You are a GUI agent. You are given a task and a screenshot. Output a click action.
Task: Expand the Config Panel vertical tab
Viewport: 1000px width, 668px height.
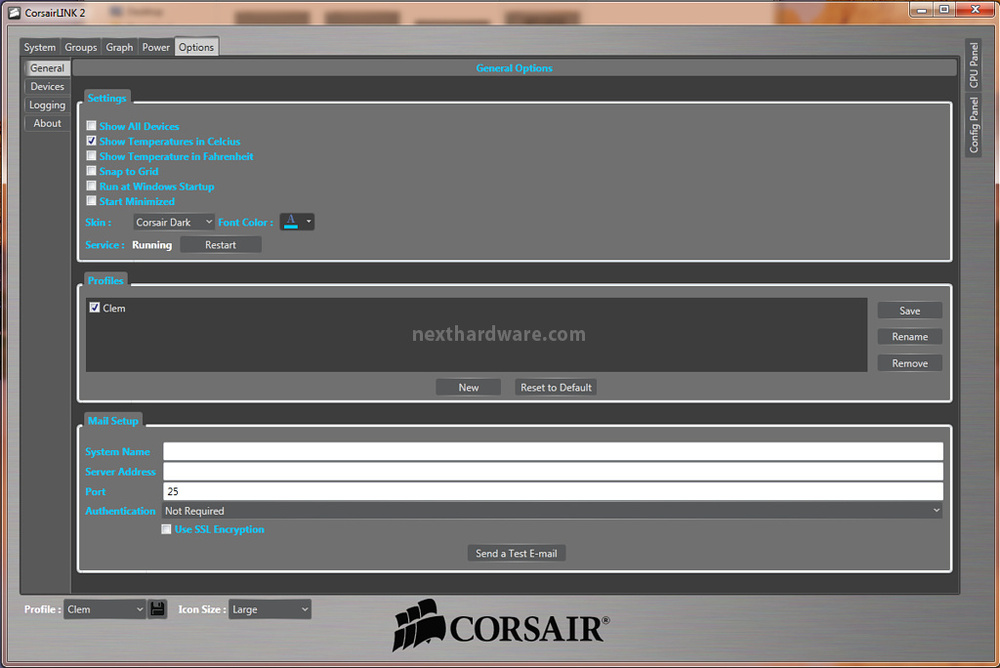[973, 125]
